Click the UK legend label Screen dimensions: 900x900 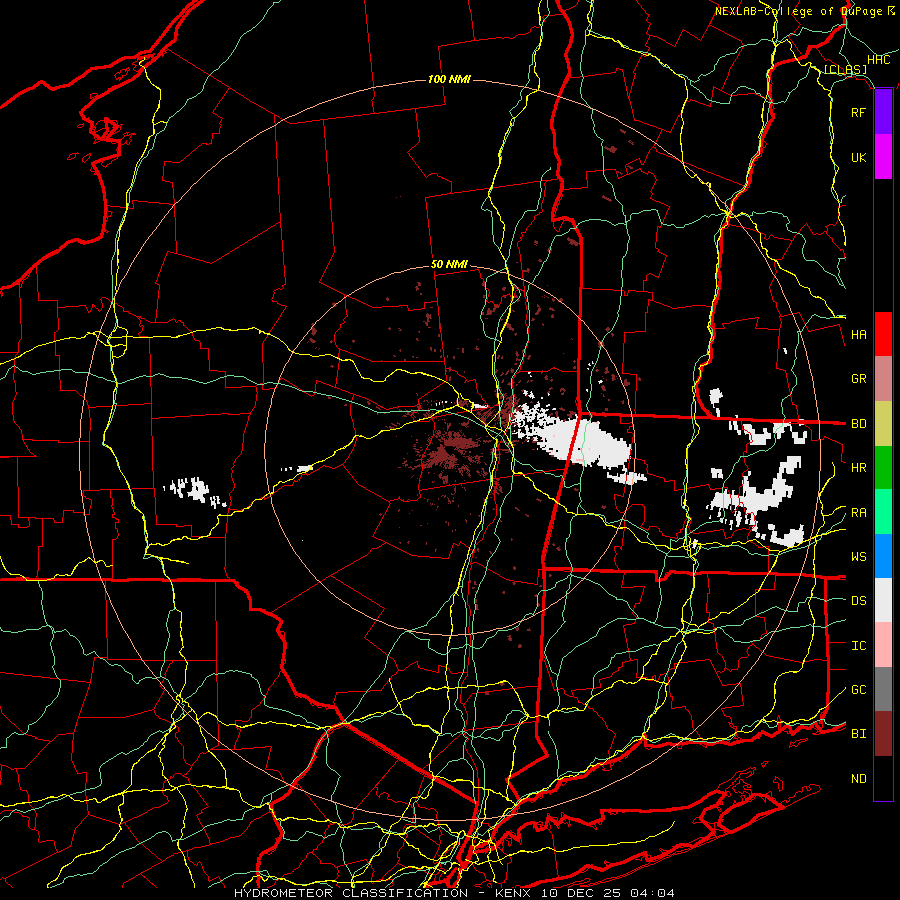tap(859, 157)
